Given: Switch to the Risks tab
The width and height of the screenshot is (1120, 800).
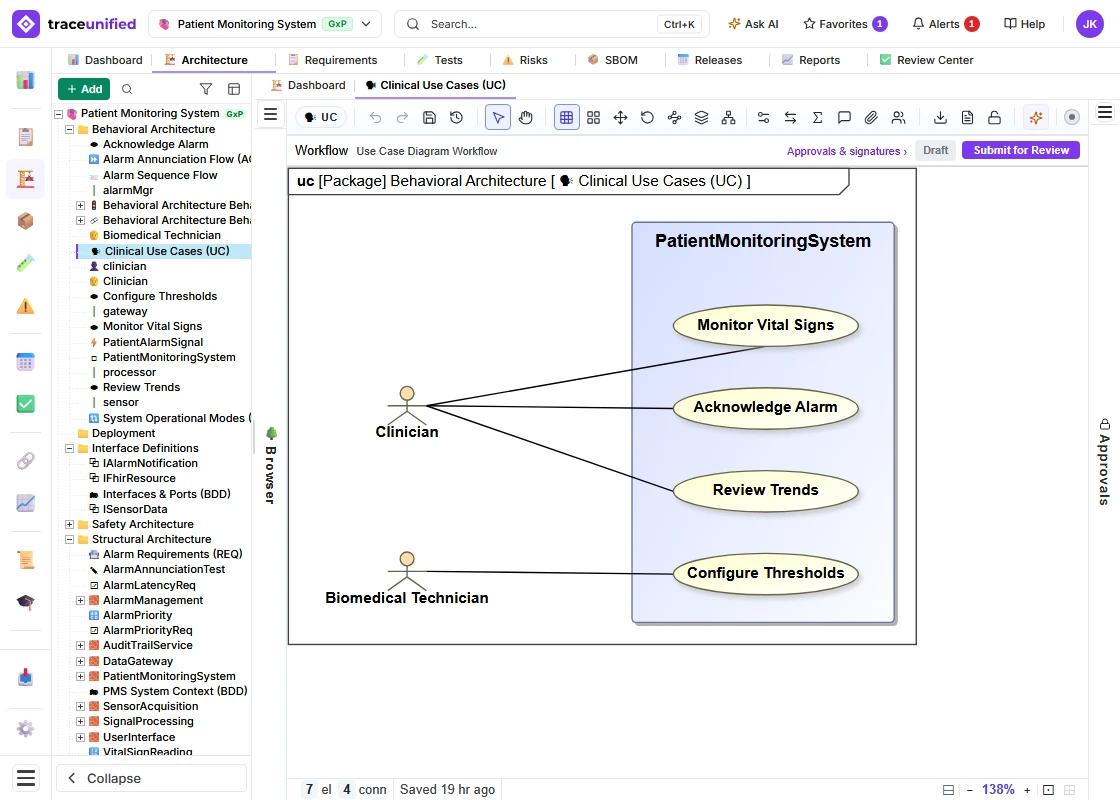Looking at the screenshot, I should (525, 60).
